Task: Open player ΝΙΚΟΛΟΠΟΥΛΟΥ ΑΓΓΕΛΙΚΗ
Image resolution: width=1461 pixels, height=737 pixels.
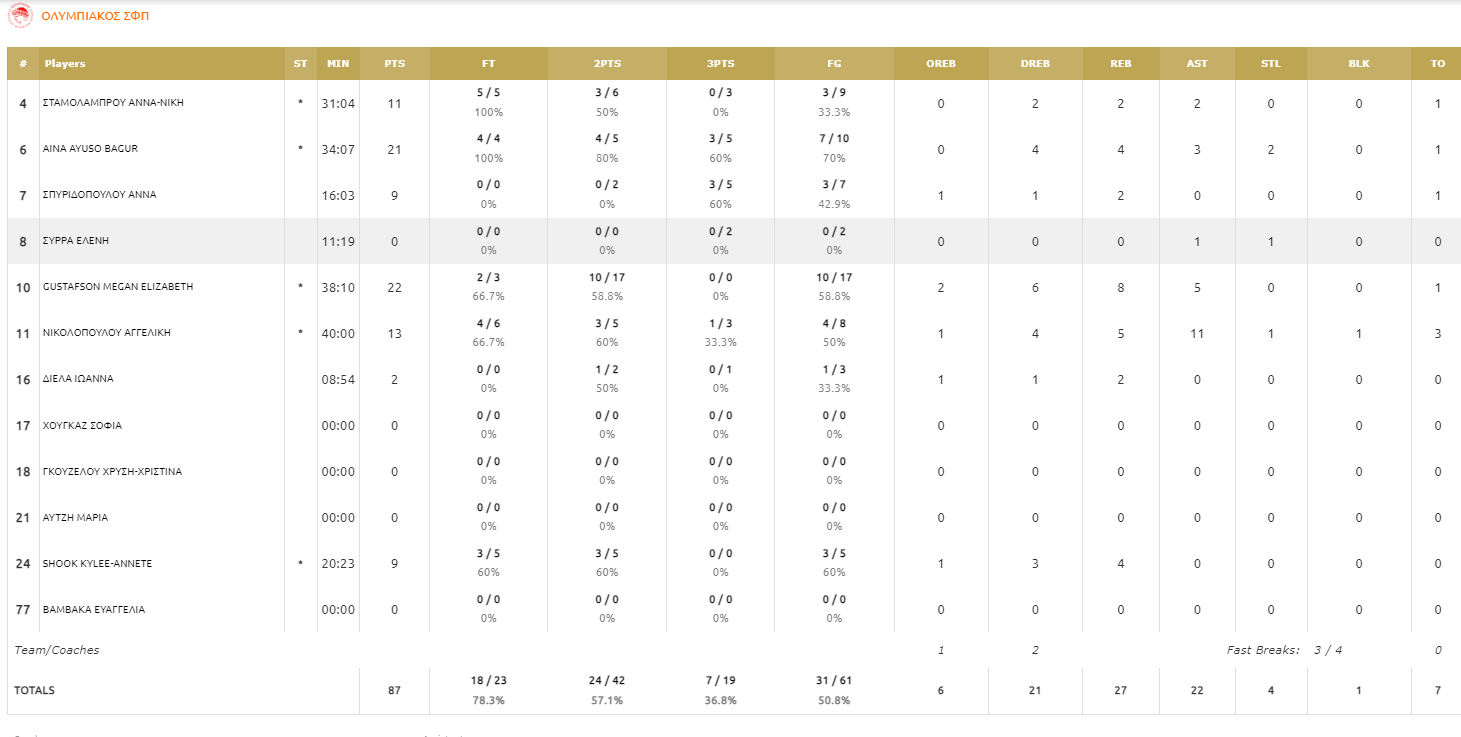Action: (x=106, y=333)
